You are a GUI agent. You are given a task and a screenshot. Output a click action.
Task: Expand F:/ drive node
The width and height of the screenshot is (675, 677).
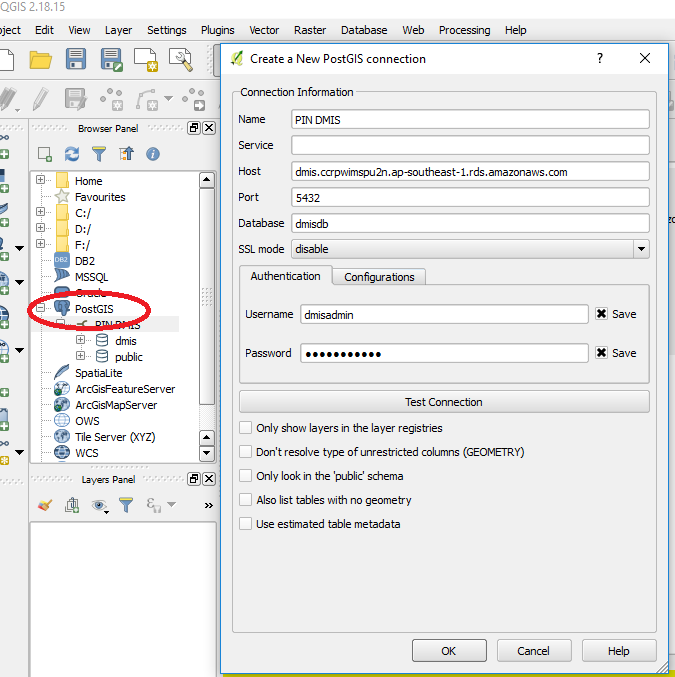click(40, 243)
